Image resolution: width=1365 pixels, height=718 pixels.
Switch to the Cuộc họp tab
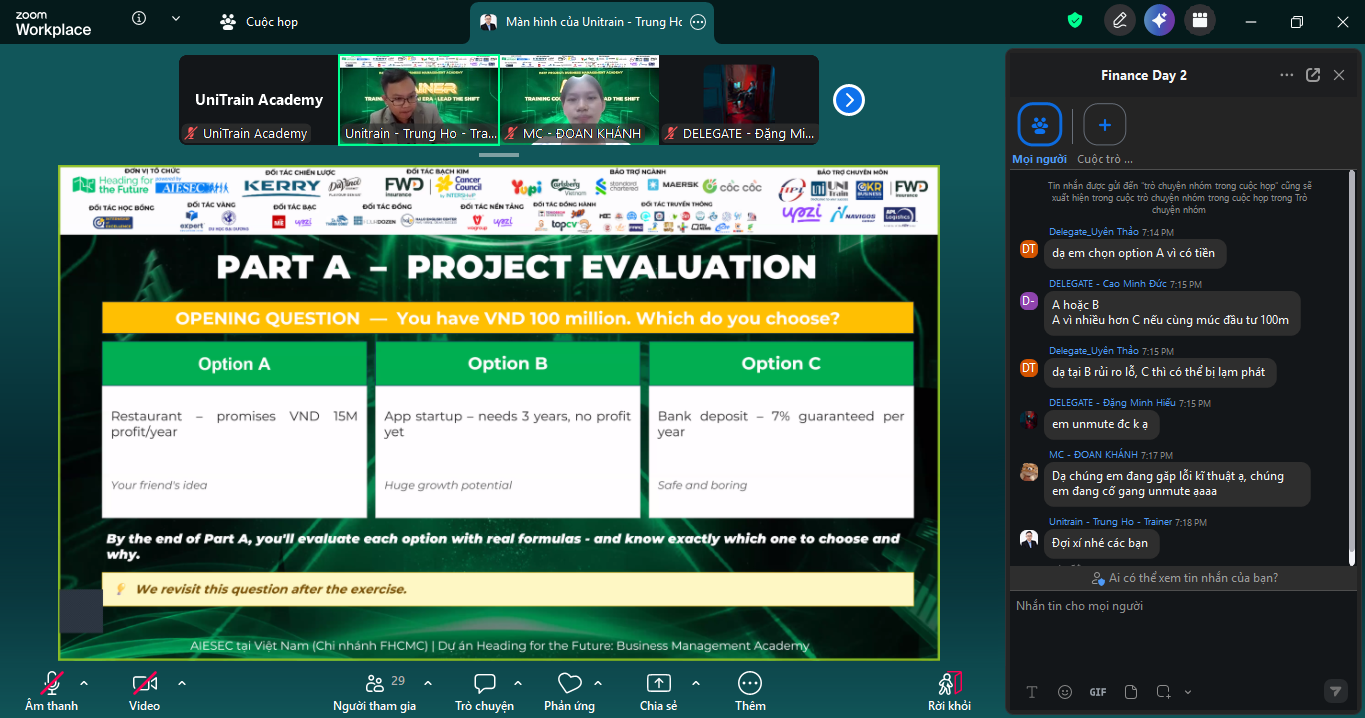click(260, 21)
